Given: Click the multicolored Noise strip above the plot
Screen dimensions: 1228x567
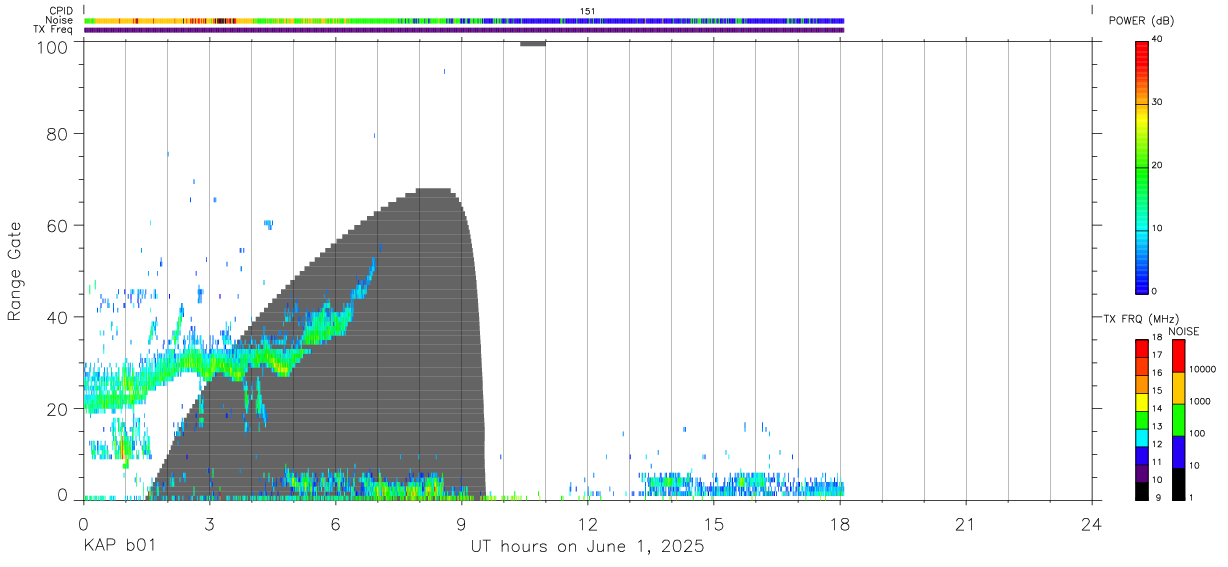Looking at the screenshot, I should coord(464,20).
